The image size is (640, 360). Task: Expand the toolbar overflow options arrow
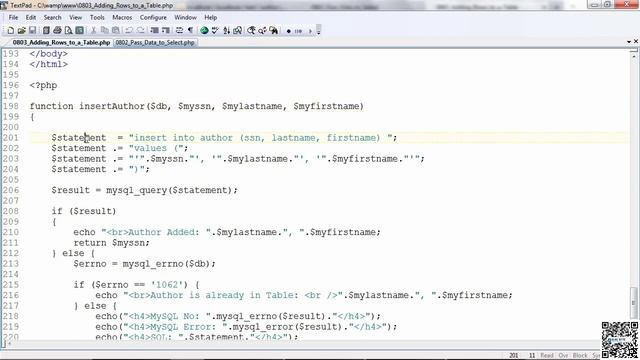[318, 31]
